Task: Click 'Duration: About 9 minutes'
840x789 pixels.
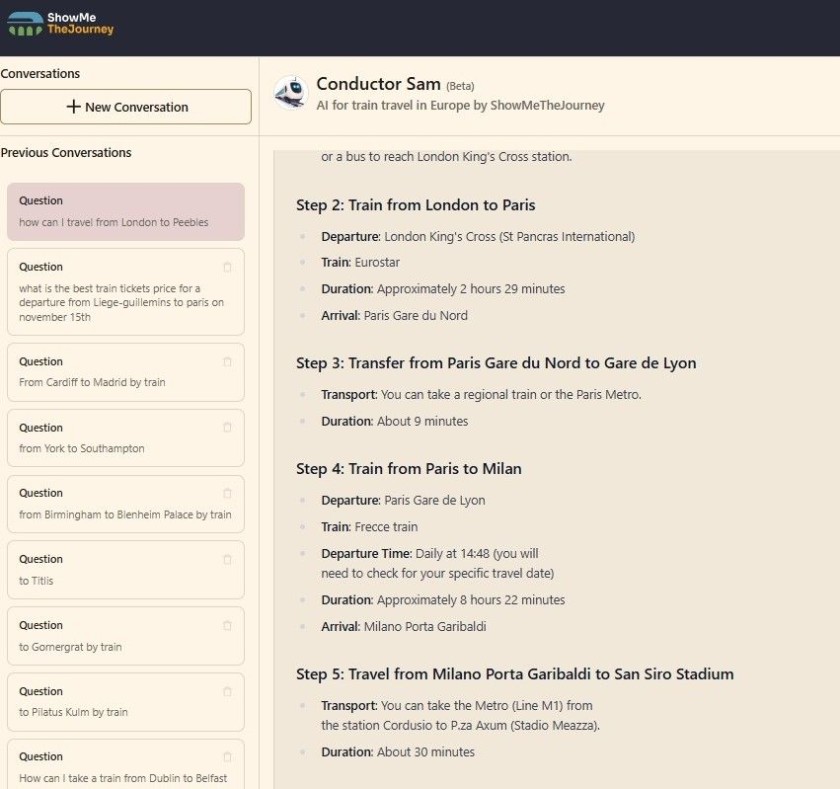Action: pyautogui.click(x=394, y=422)
